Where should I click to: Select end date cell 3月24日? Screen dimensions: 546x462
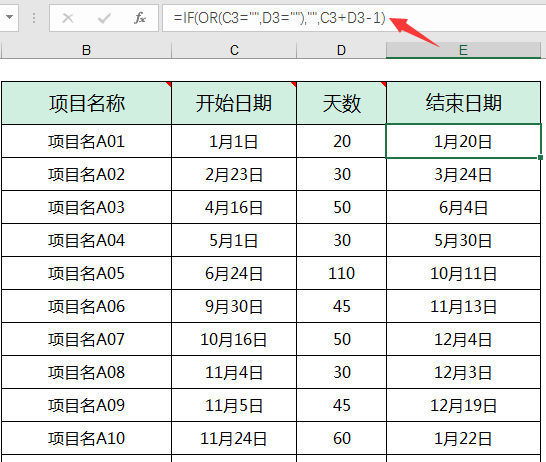pyautogui.click(x=463, y=174)
